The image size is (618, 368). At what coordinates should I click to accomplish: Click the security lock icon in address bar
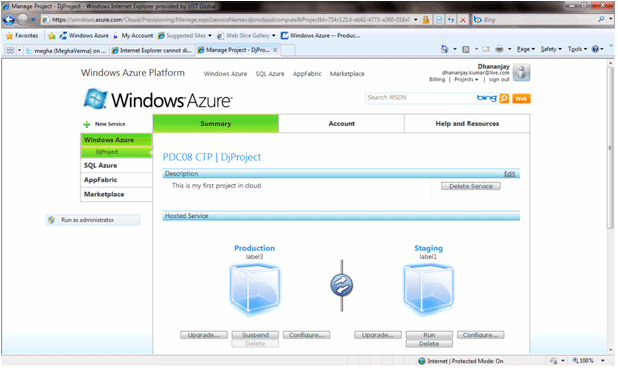click(x=426, y=20)
